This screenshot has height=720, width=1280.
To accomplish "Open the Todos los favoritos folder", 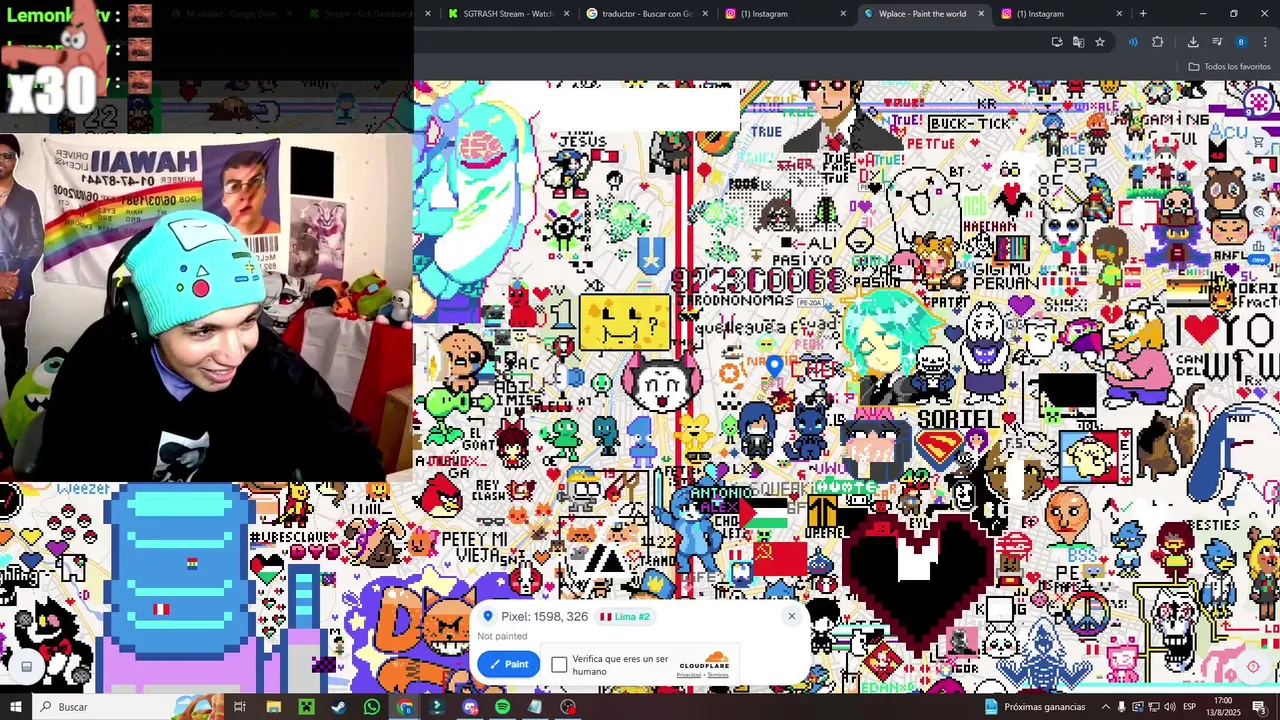I will pyautogui.click(x=1229, y=67).
